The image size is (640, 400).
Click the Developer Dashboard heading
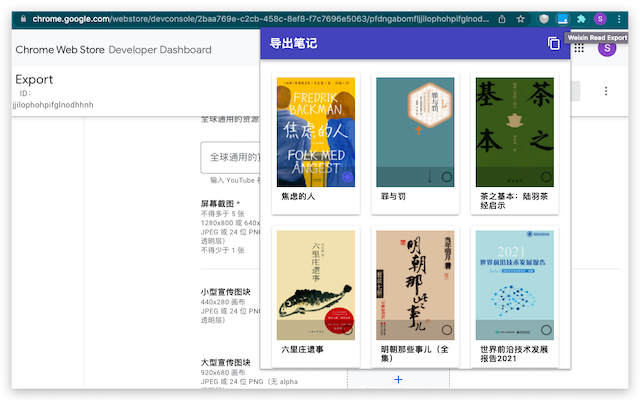click(160, 50)
